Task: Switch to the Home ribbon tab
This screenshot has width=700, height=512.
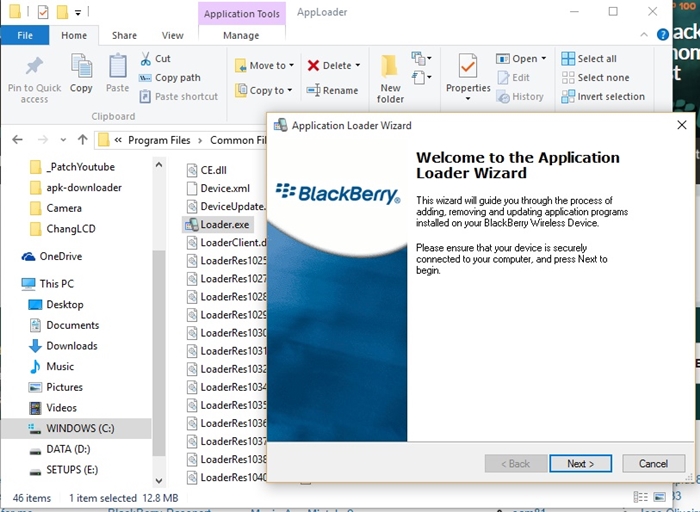Action: (x=74, y=35)
